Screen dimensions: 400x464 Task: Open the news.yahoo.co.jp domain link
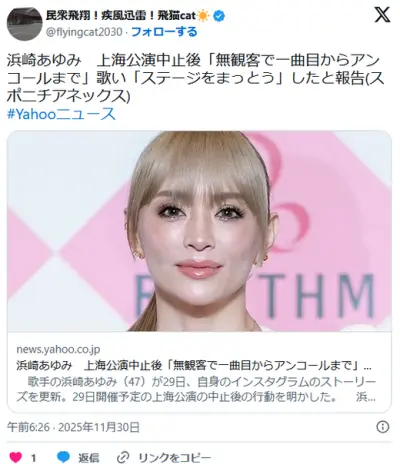click(x=58, y=349)
